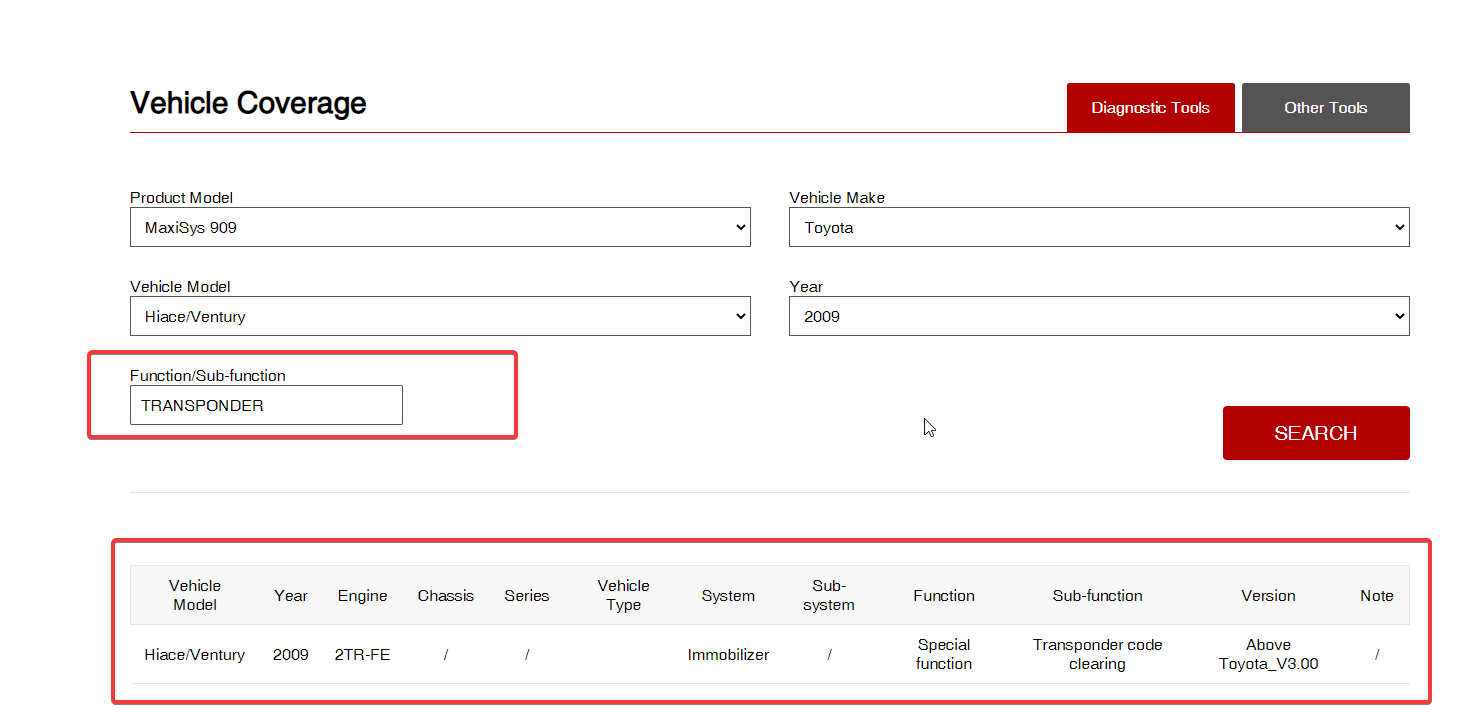
Task: Click the Vehicle Coverage heading
Action: (x=248, y=103)
